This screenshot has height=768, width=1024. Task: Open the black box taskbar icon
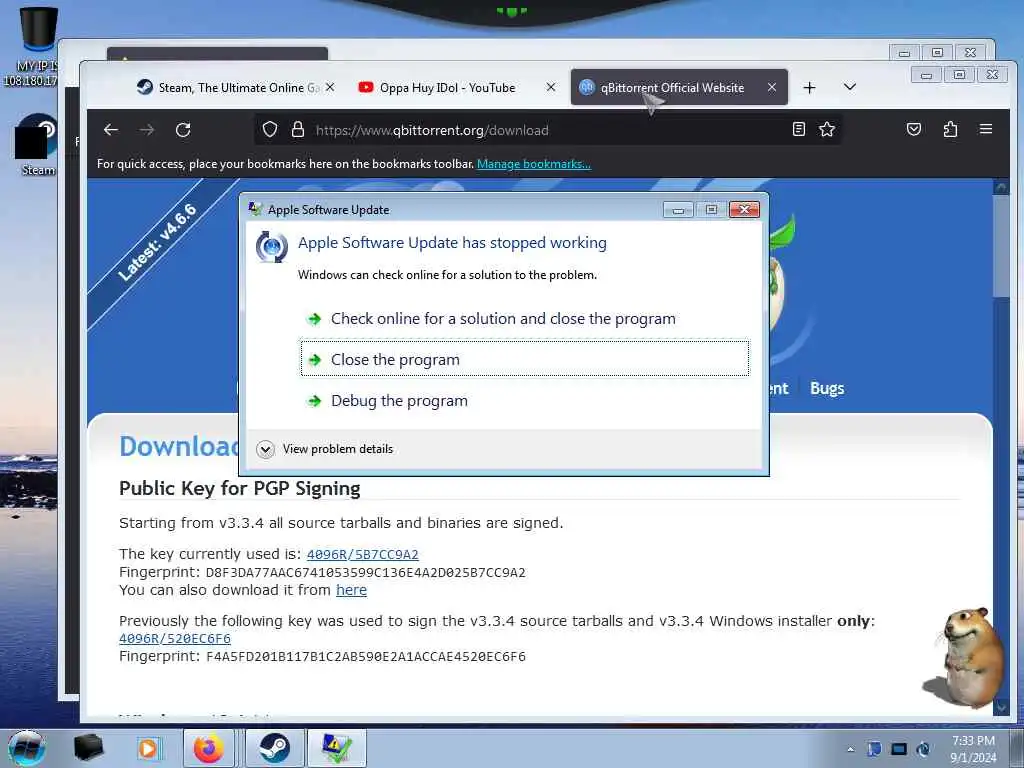pos(88,748)
